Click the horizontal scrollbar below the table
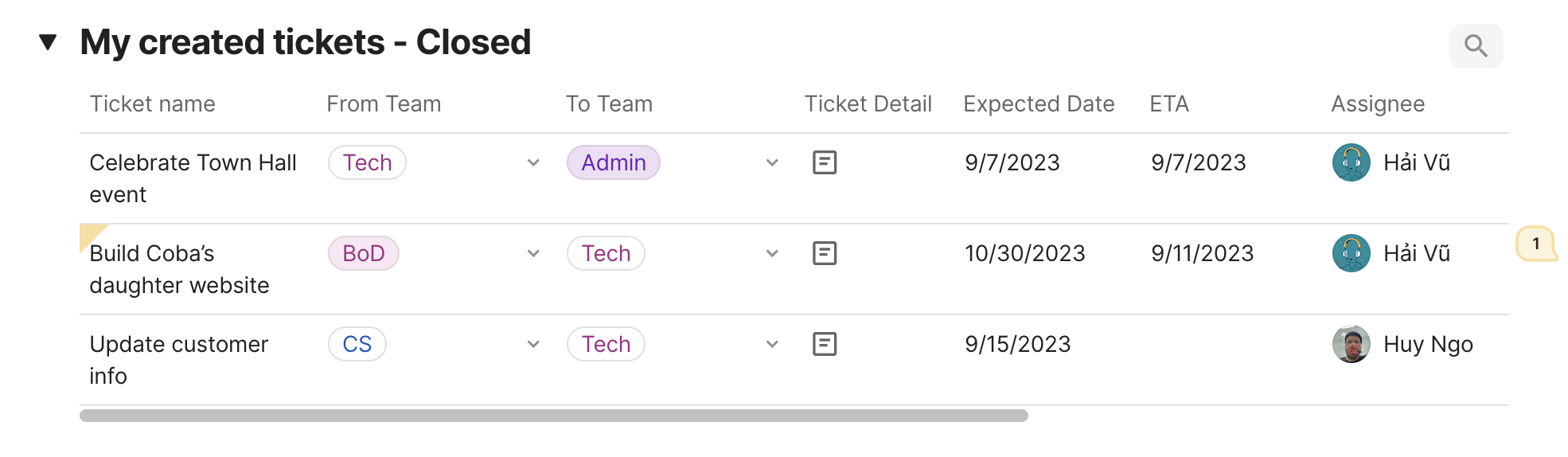The width and height of the screenshot is (1568, 457). coord(553,416)
